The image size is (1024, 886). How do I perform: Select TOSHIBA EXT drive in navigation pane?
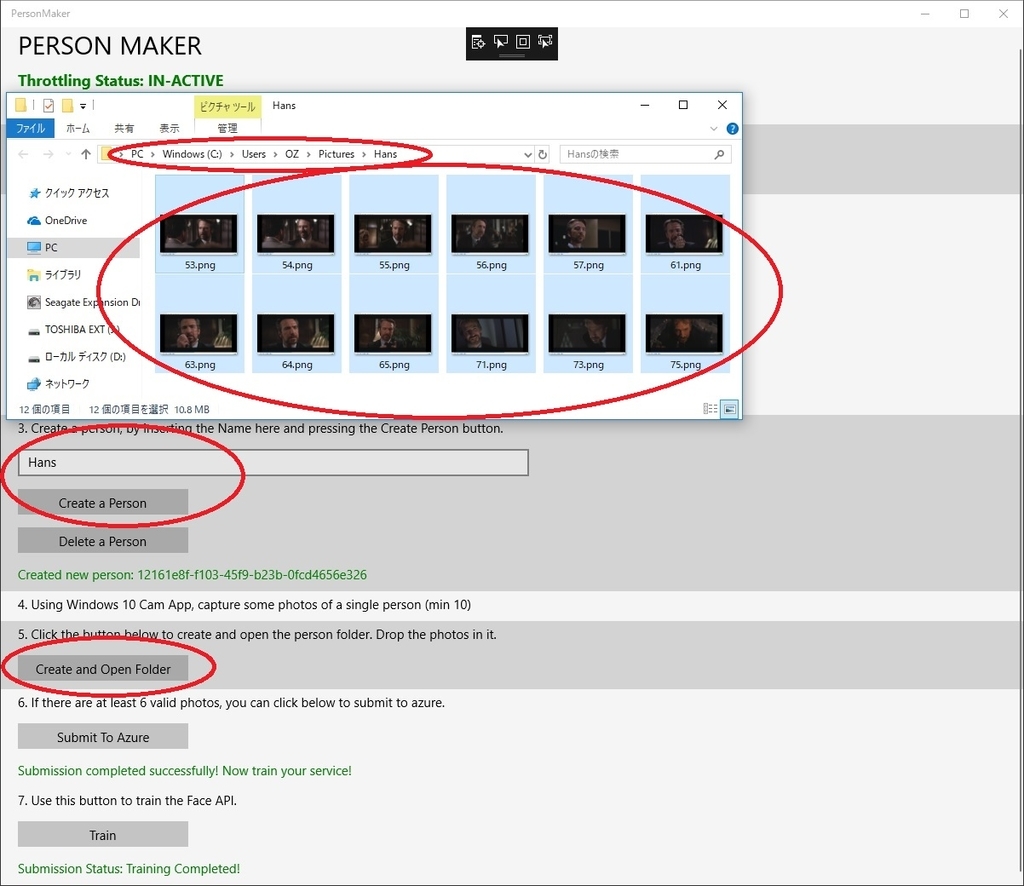click(82, 330)
